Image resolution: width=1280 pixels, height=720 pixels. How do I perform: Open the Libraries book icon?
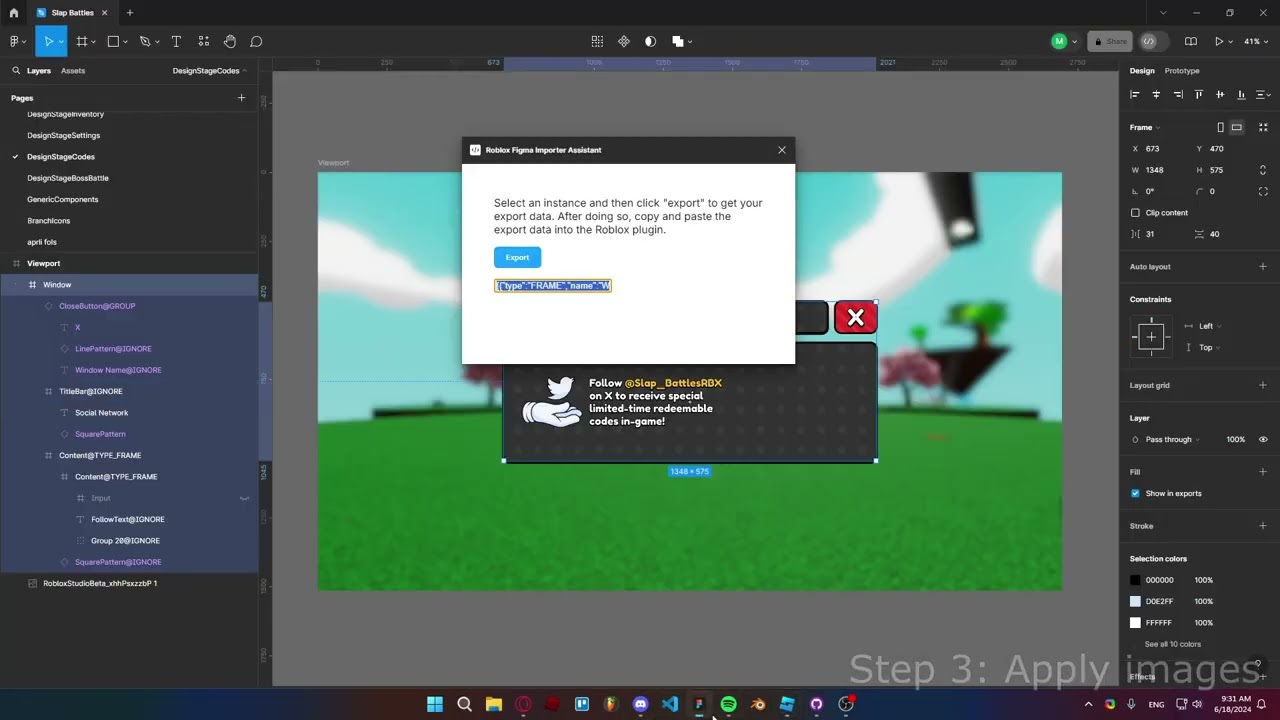pos(1191,41)
